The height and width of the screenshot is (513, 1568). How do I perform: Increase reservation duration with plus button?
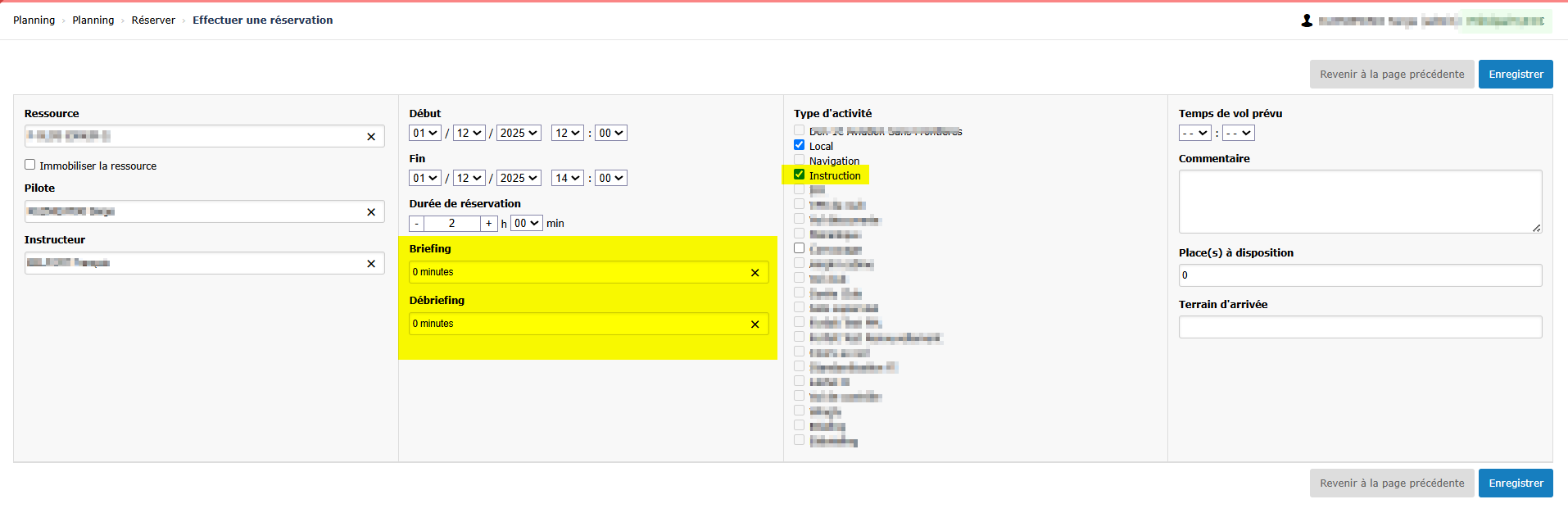(x=489, y=223)
